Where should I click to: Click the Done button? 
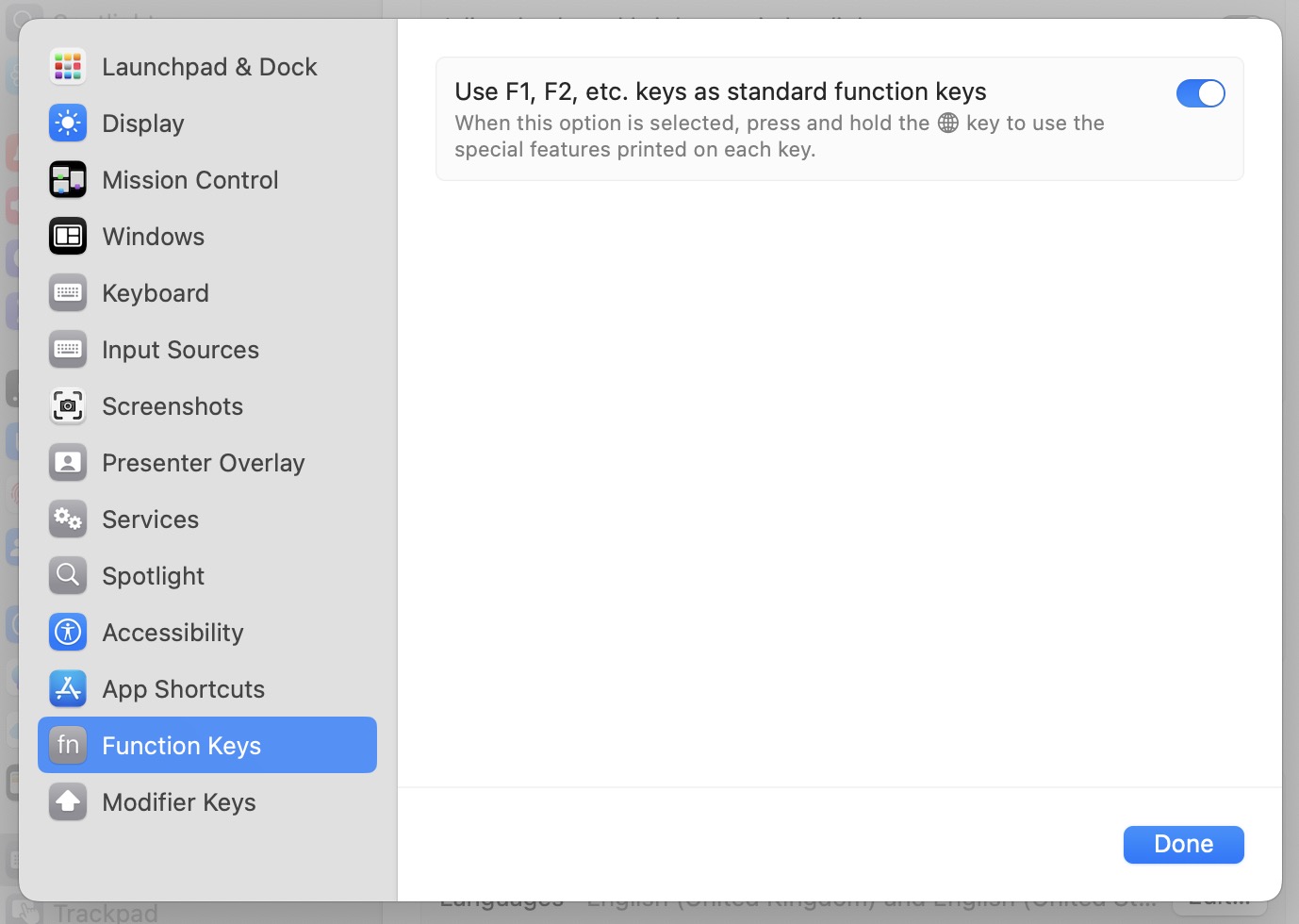coord(1183,844)
